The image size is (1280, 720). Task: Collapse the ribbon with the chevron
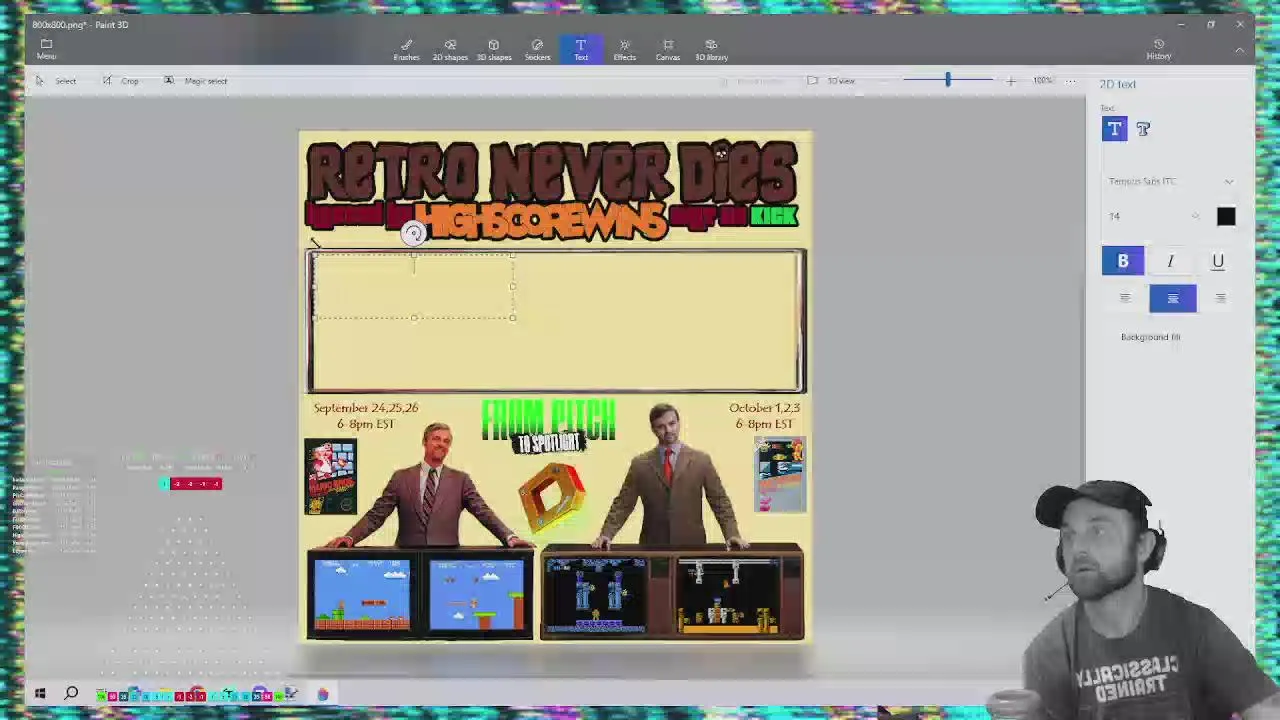click(1240, 49)
